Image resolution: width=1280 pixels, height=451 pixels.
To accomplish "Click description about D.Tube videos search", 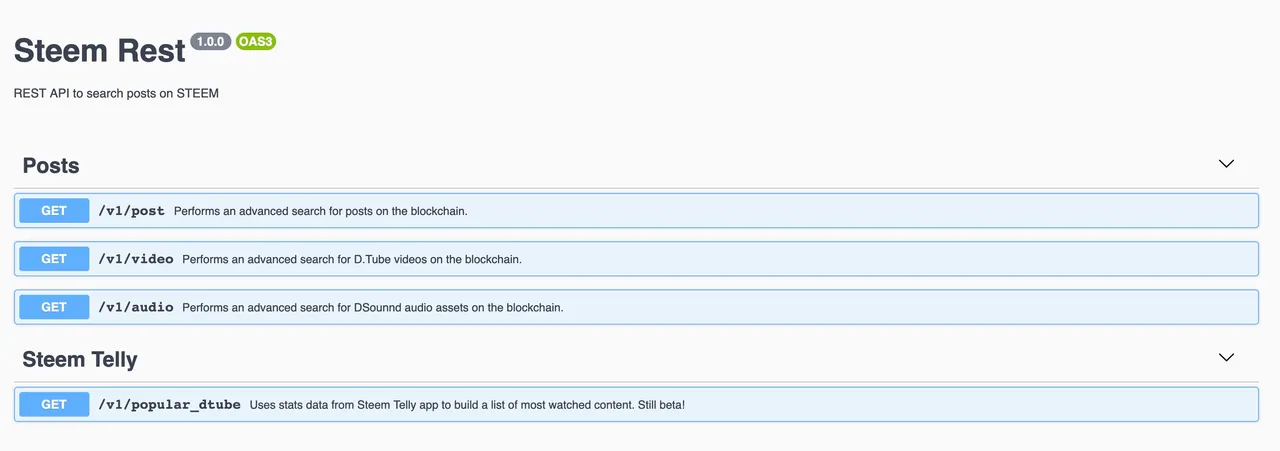I will 352,259.
